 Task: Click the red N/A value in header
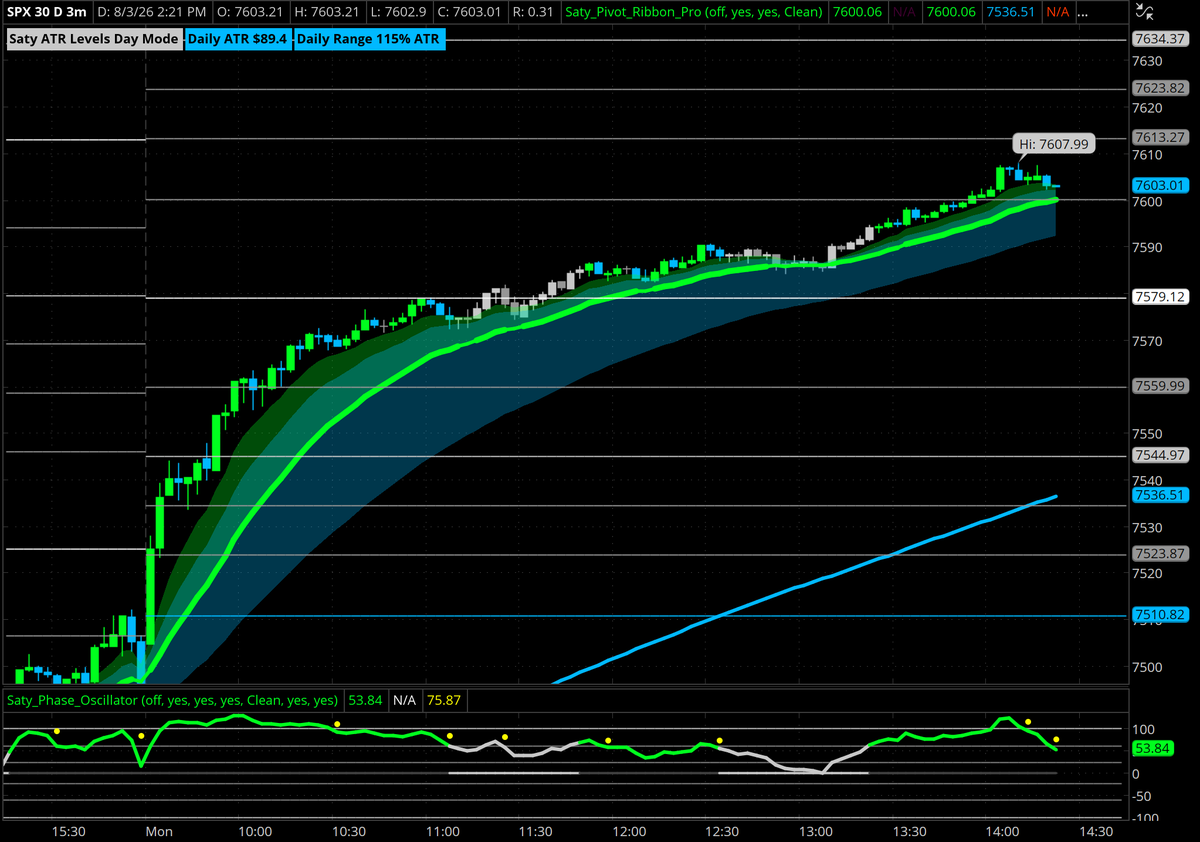[x=1056, y=12]
